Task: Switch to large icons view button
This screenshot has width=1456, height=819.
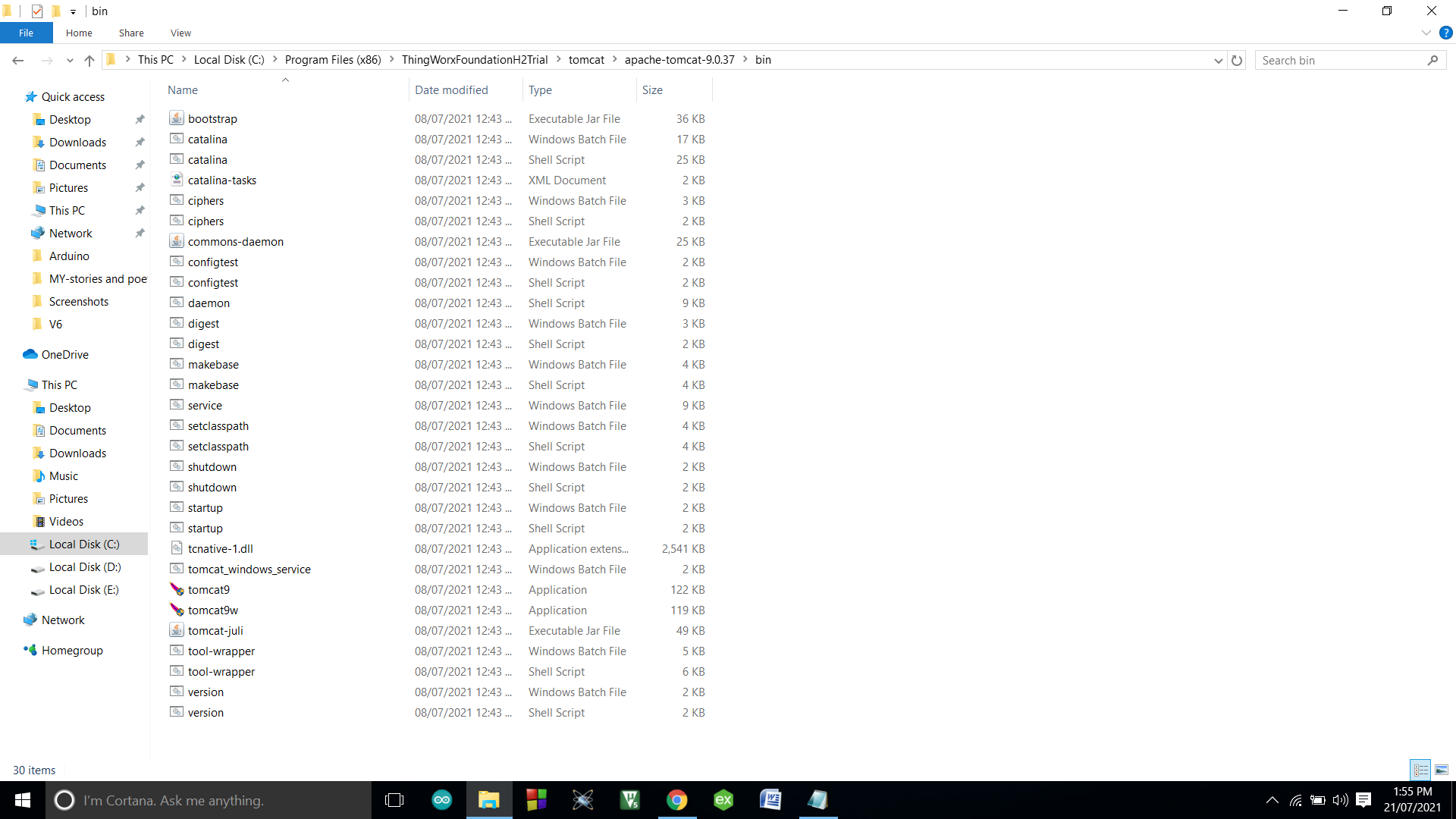Action: (1441, 770)
